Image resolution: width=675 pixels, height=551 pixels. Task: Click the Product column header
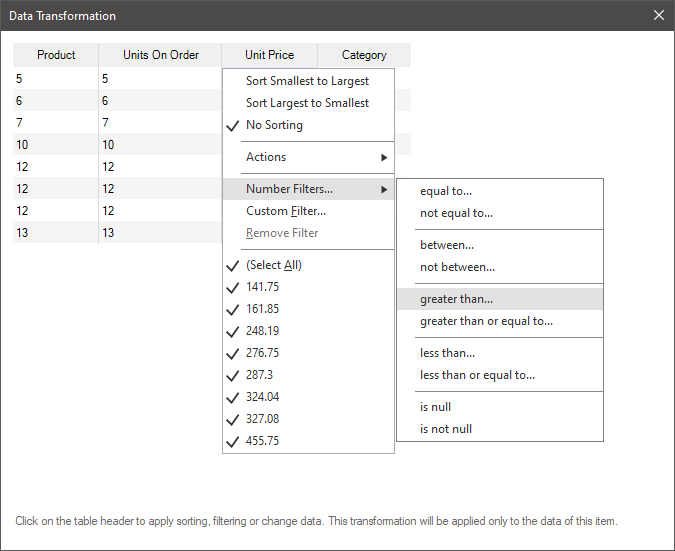click(56, 55)
